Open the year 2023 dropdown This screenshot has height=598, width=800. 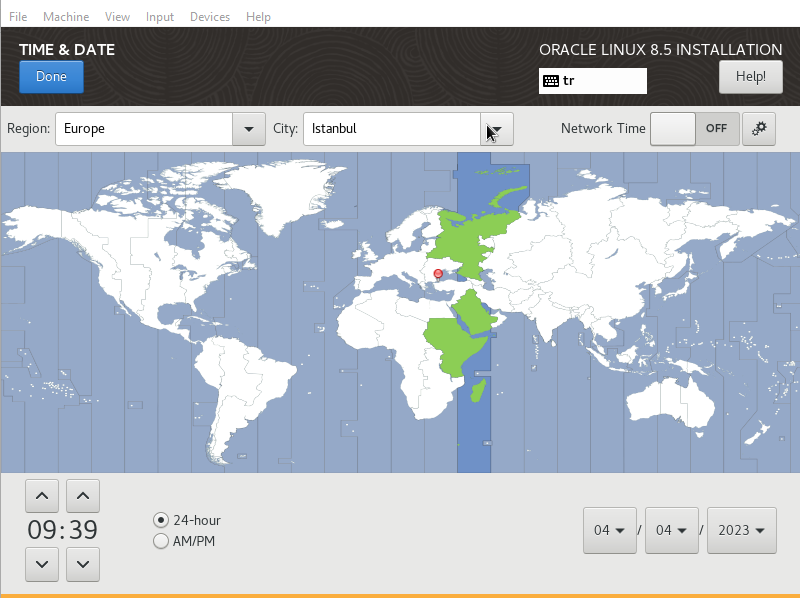click(741, 530)
